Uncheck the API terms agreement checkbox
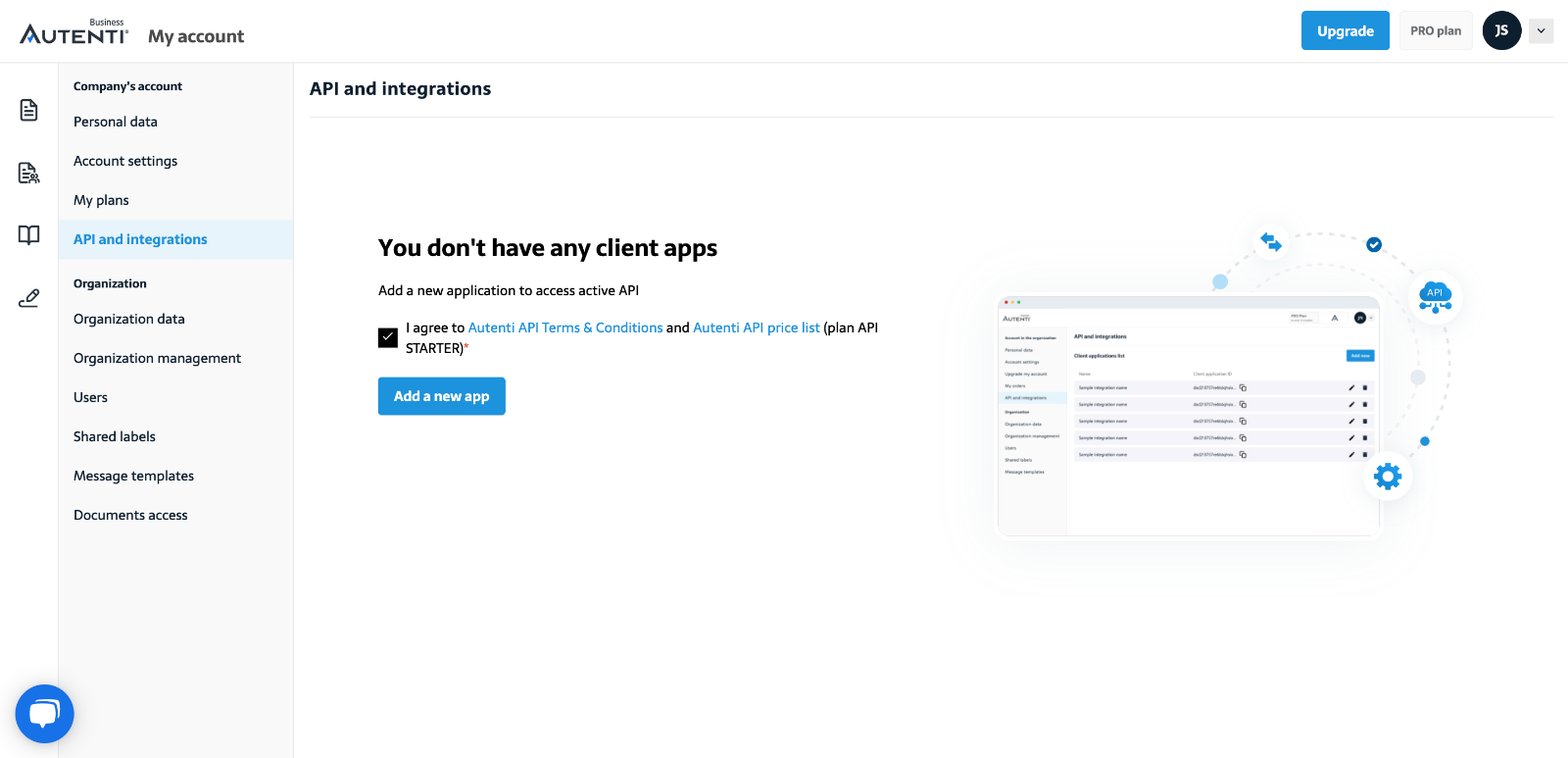 pos(388,337)
